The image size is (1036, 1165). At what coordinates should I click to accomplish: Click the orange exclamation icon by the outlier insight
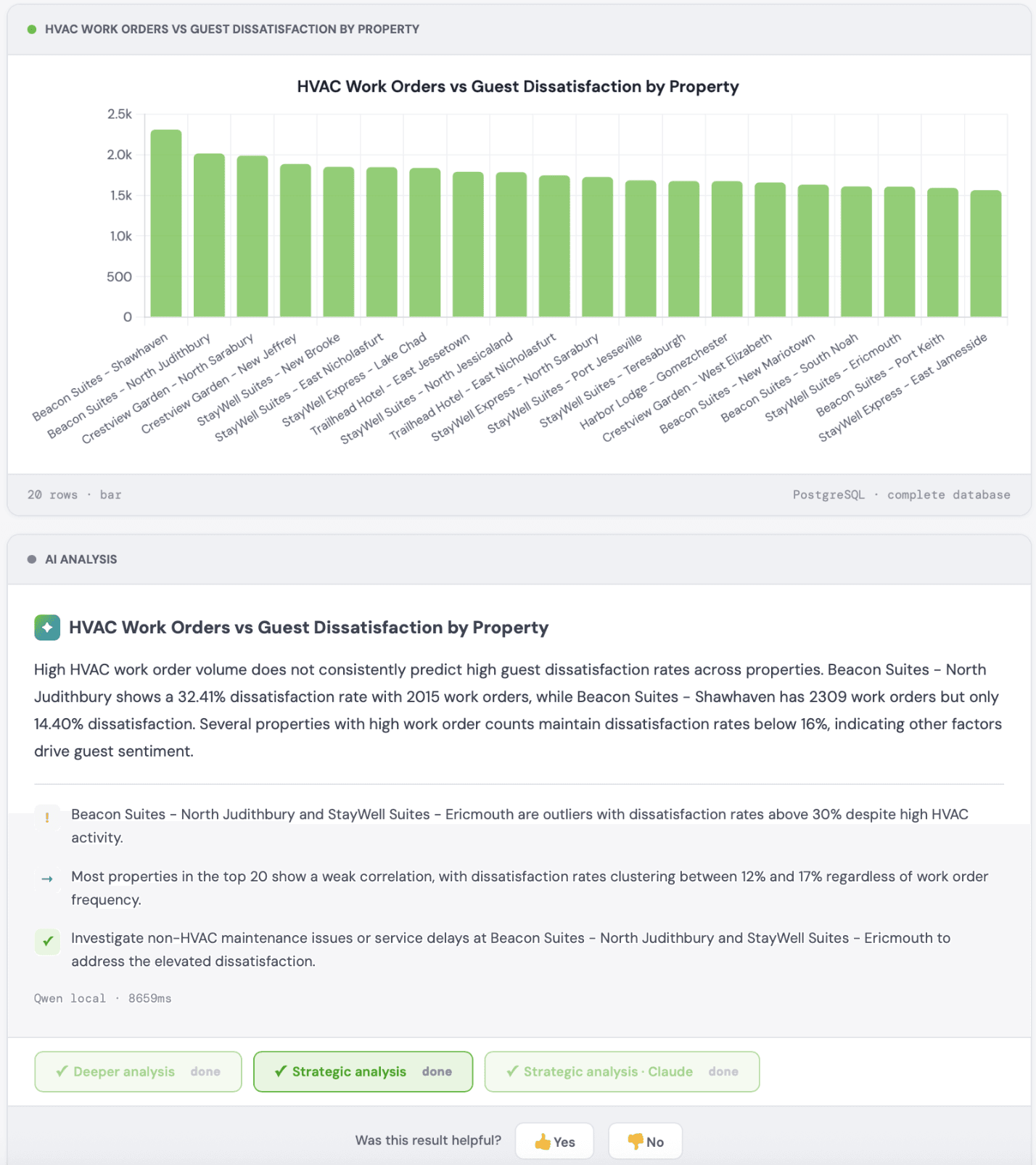47,817
